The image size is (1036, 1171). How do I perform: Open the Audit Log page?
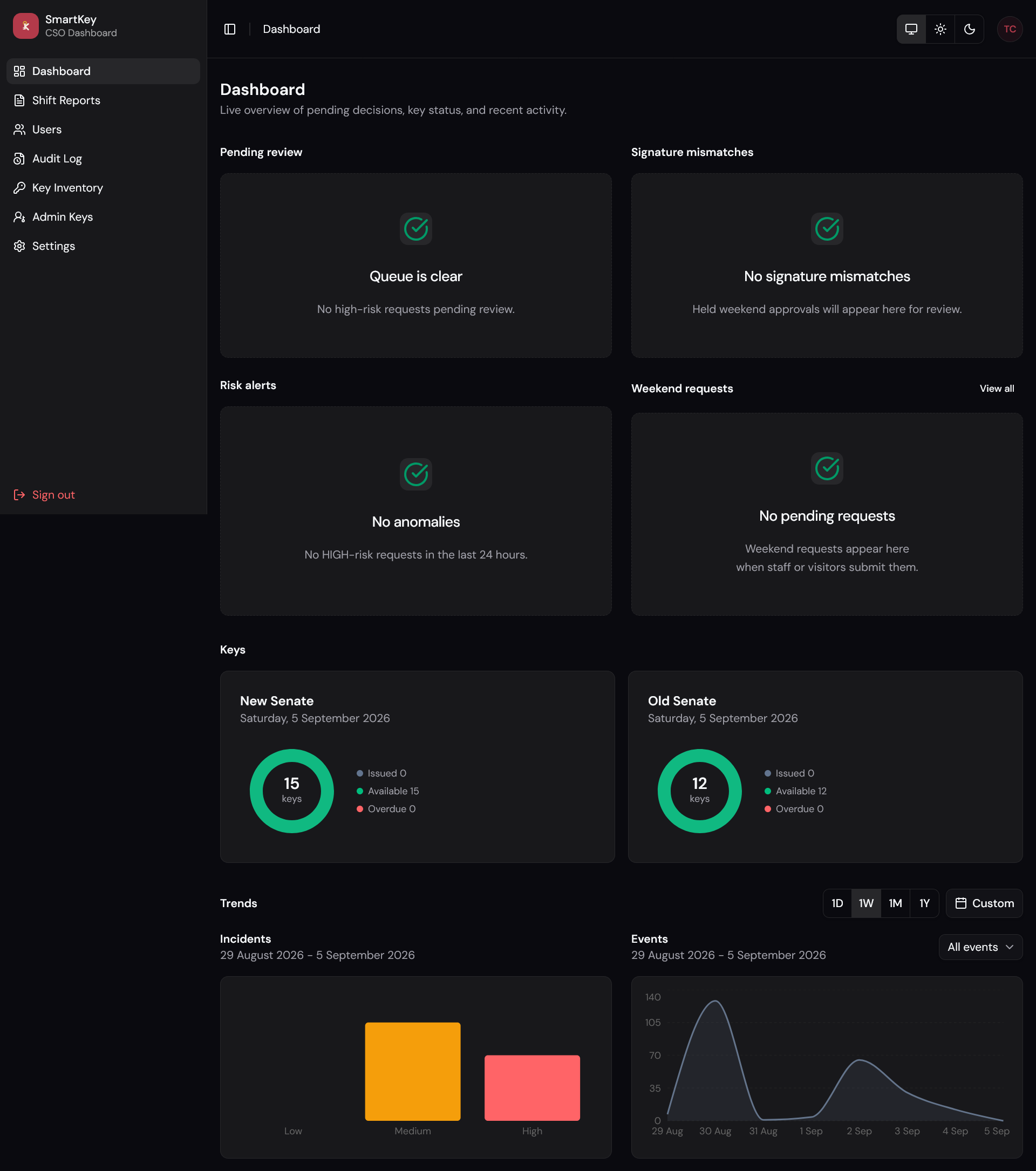103,159
